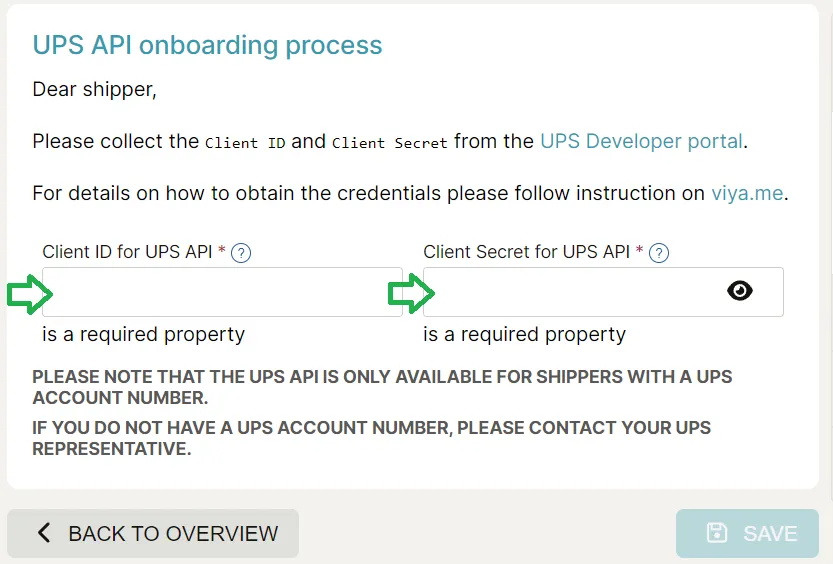This screenshot has width=833, height=564.
Task: Click the monospace "Client Secret" text in instructions
Action: (390, 143)
